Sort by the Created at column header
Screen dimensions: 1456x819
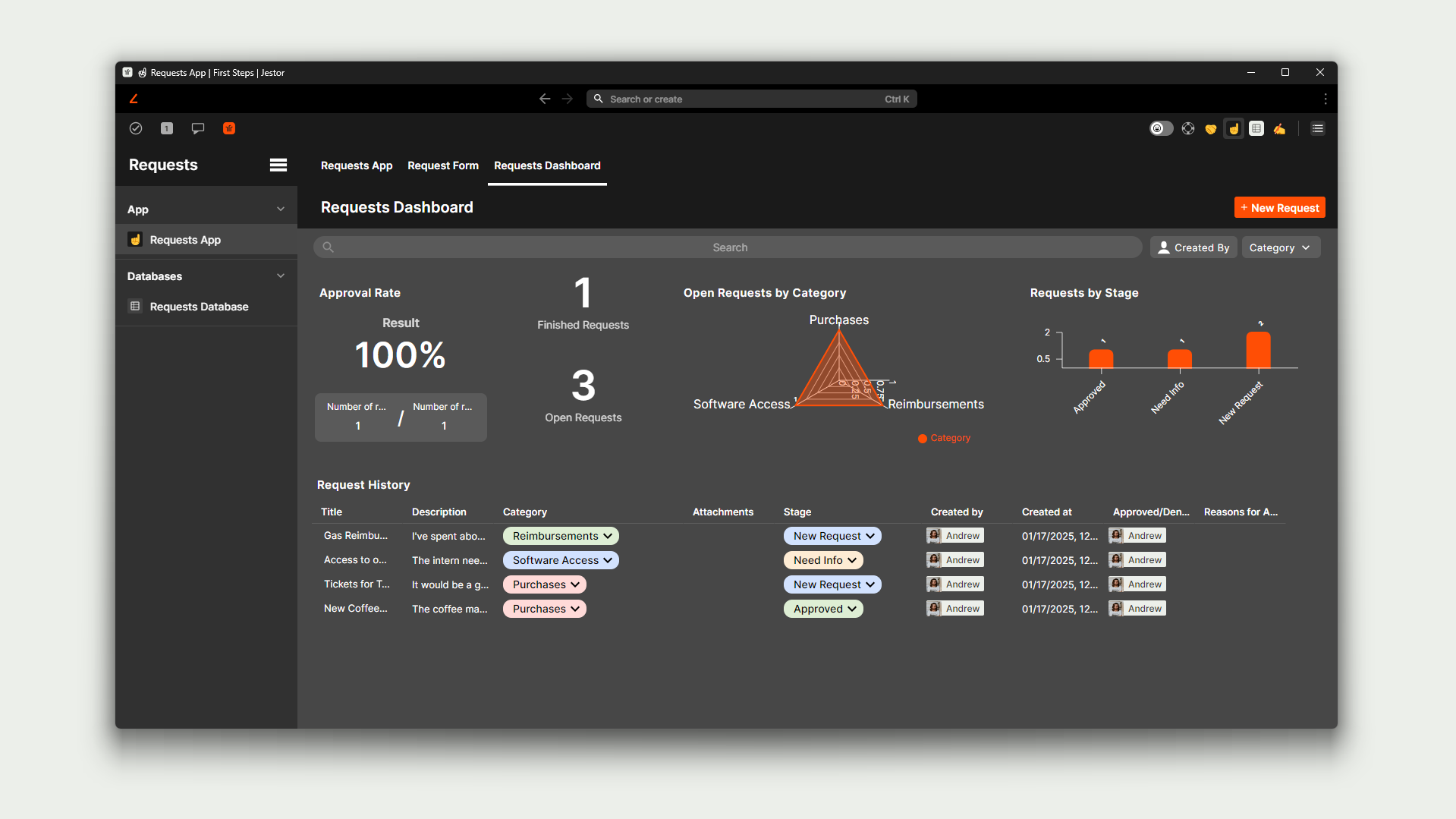pyautogui.click(x=1047, y=512)
